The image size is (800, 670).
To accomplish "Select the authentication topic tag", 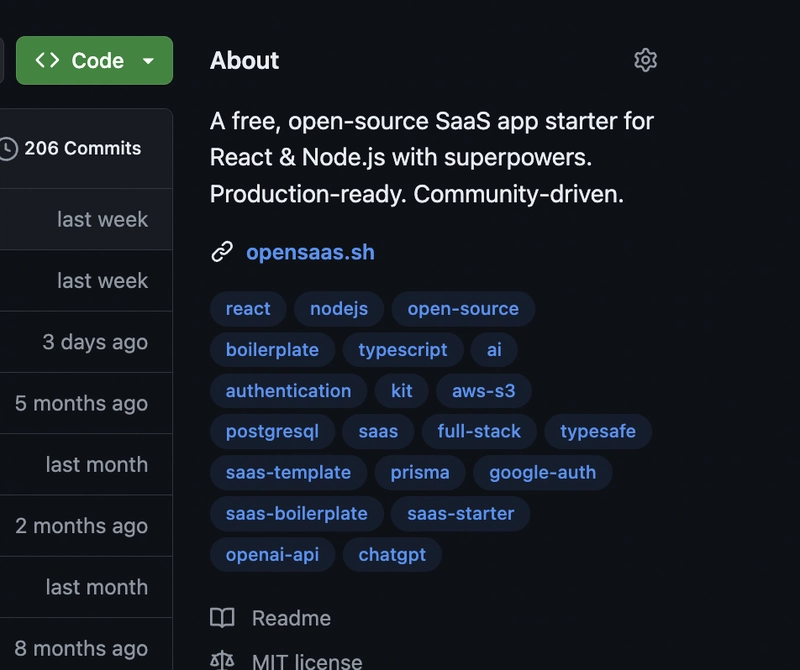I will 288,390.
